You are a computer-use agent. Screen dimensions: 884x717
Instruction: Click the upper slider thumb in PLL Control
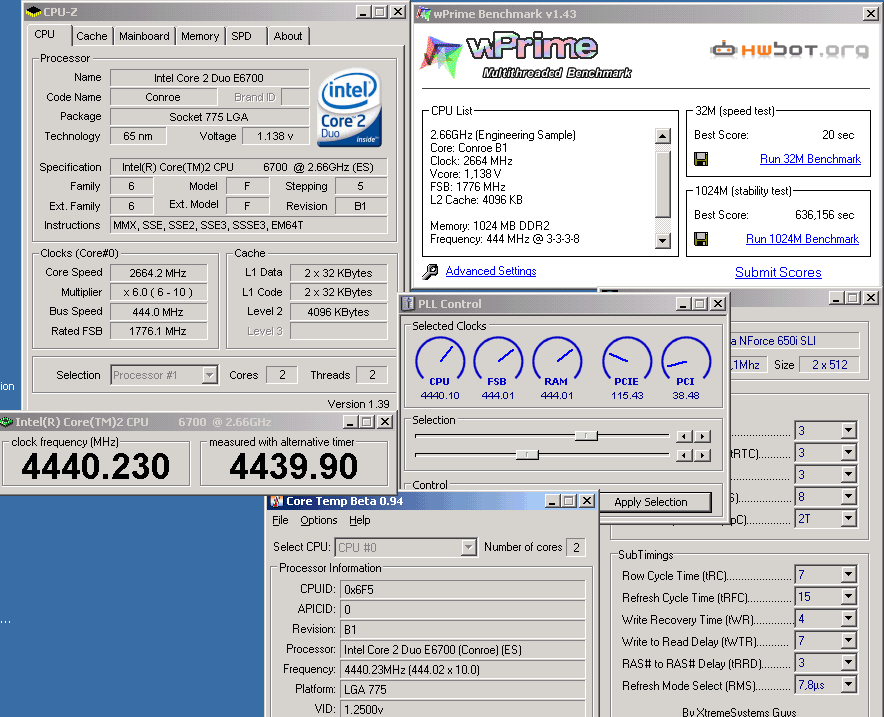(x=586, y=436)
